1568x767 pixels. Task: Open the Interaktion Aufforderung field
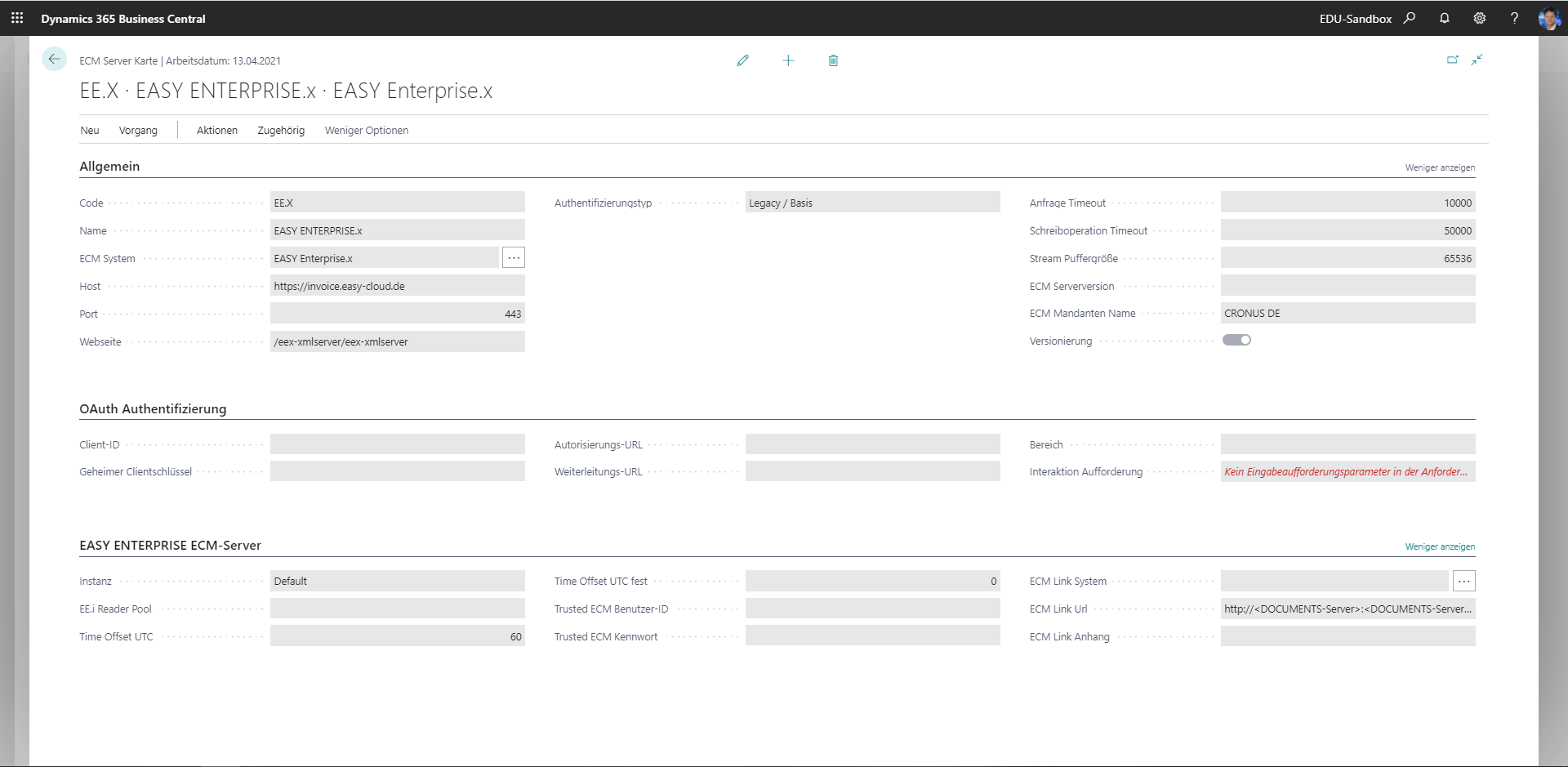pos(1347,471)
